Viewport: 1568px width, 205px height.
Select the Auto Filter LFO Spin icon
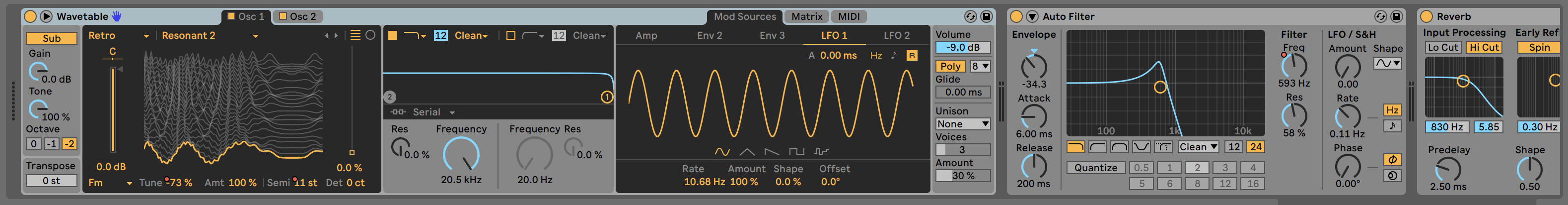coord(1393,176)
